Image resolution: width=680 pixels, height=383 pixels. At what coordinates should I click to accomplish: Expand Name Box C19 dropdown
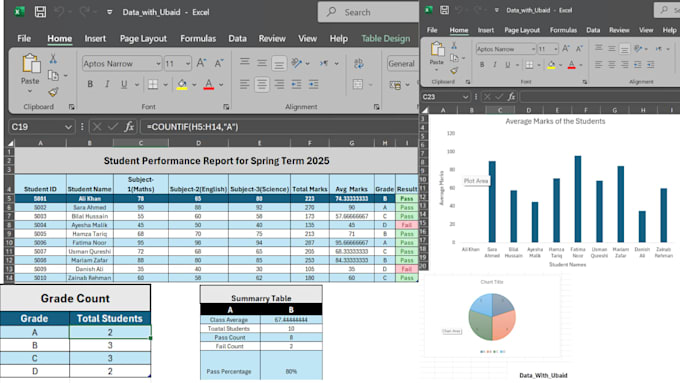(x=68, y=127)
